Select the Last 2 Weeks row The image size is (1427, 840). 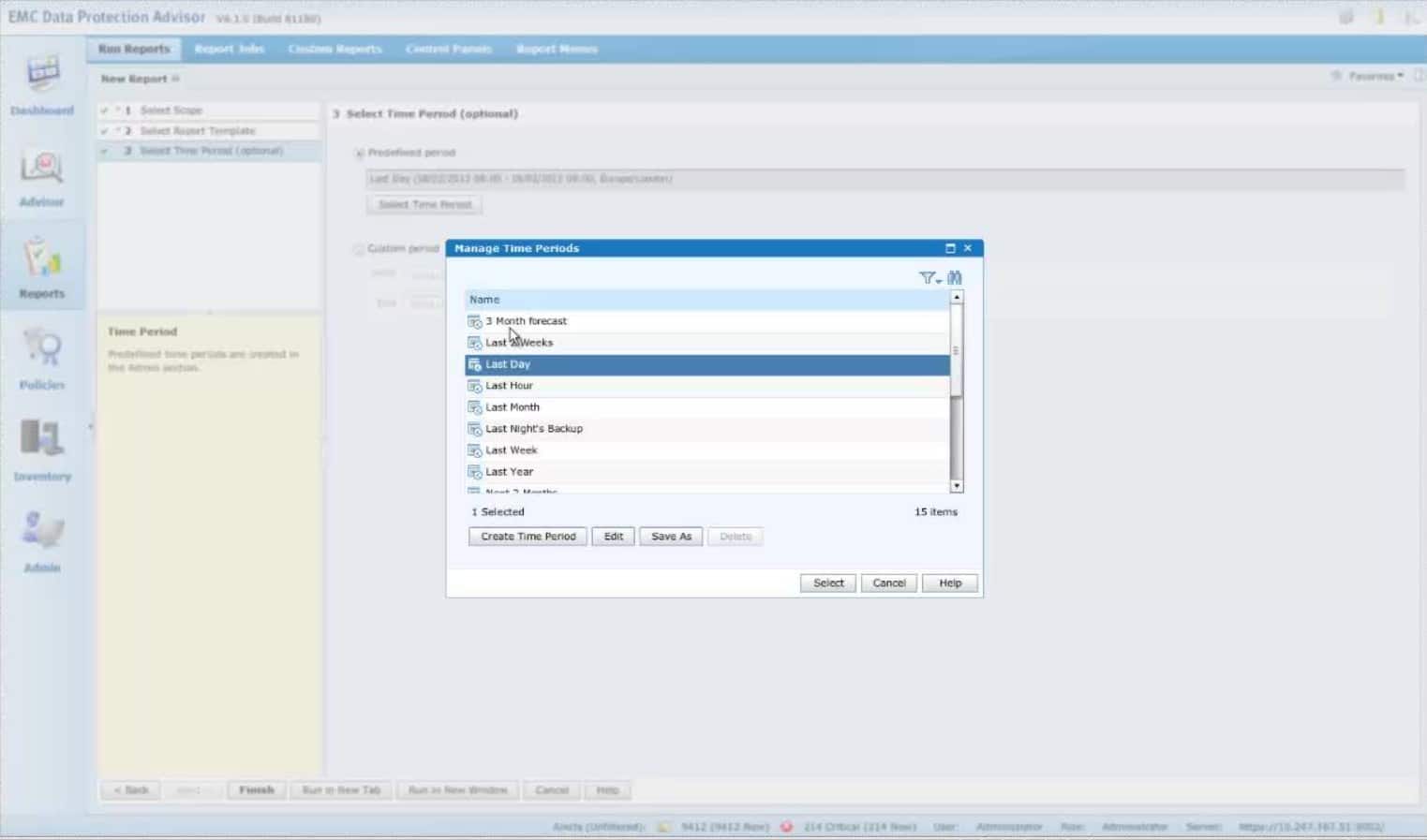[707, 343]
